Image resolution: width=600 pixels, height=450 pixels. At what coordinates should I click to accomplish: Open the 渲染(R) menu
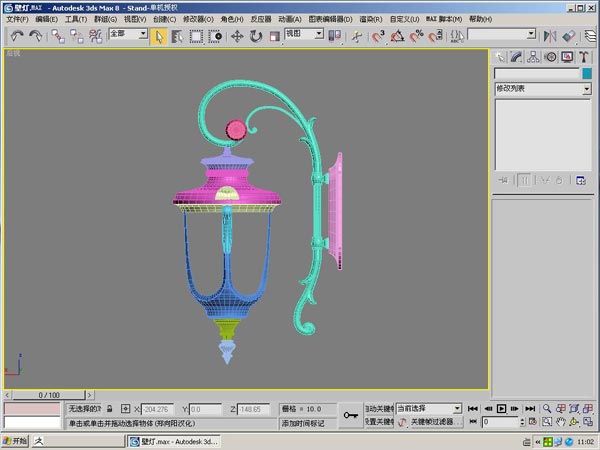pyautogui.click(x=370, y=19)
